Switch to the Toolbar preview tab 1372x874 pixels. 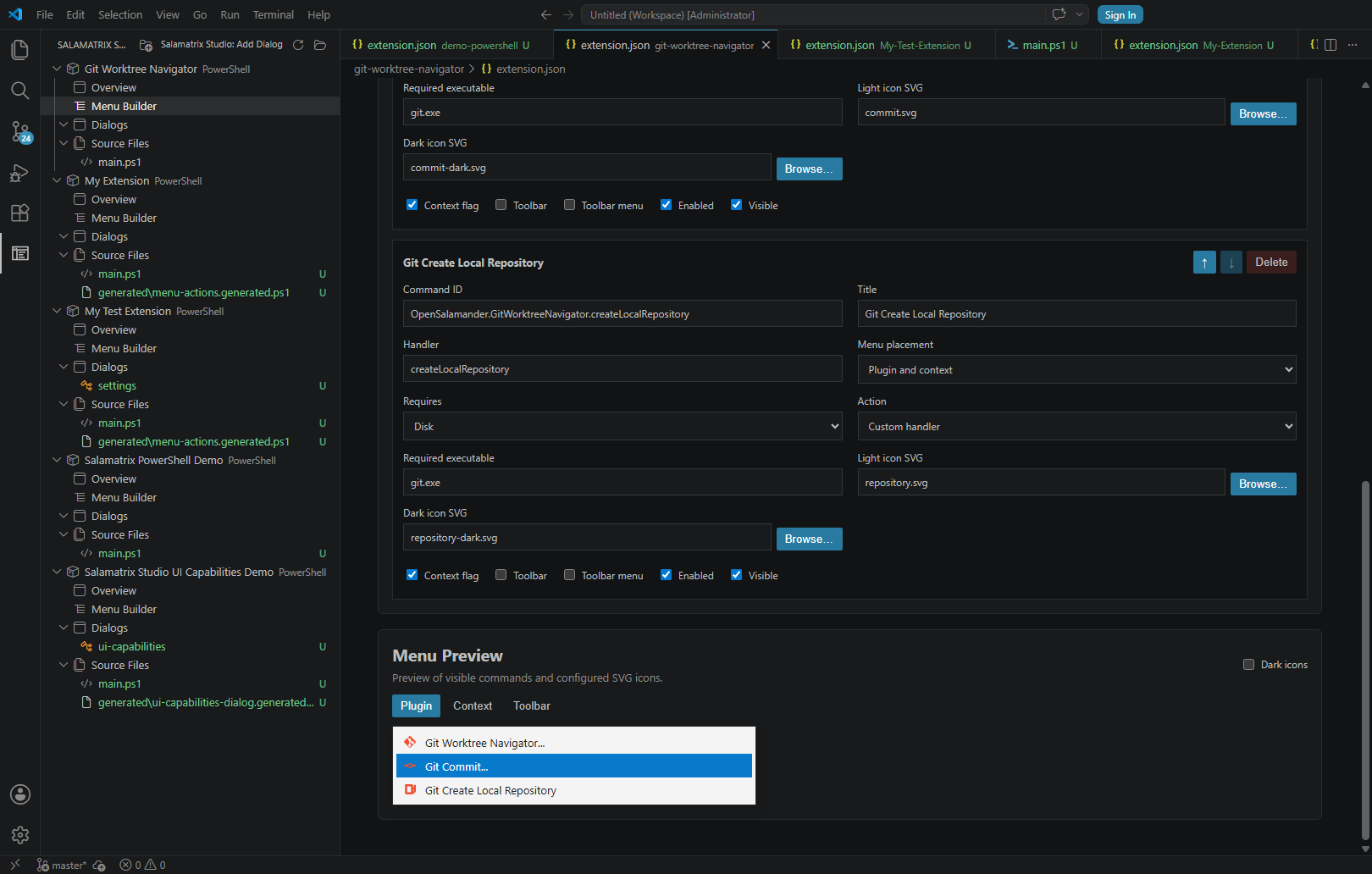click(532, 705)
